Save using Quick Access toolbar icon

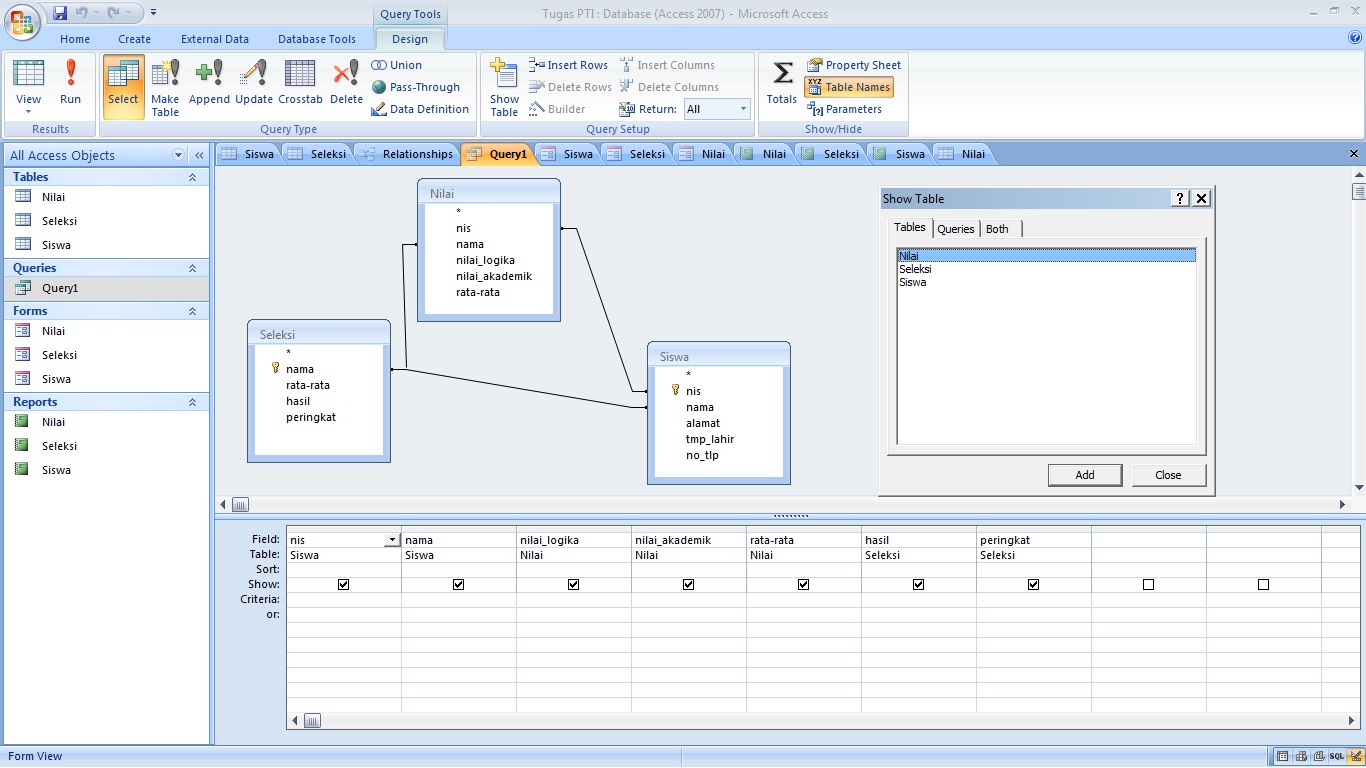click(60, 13)
